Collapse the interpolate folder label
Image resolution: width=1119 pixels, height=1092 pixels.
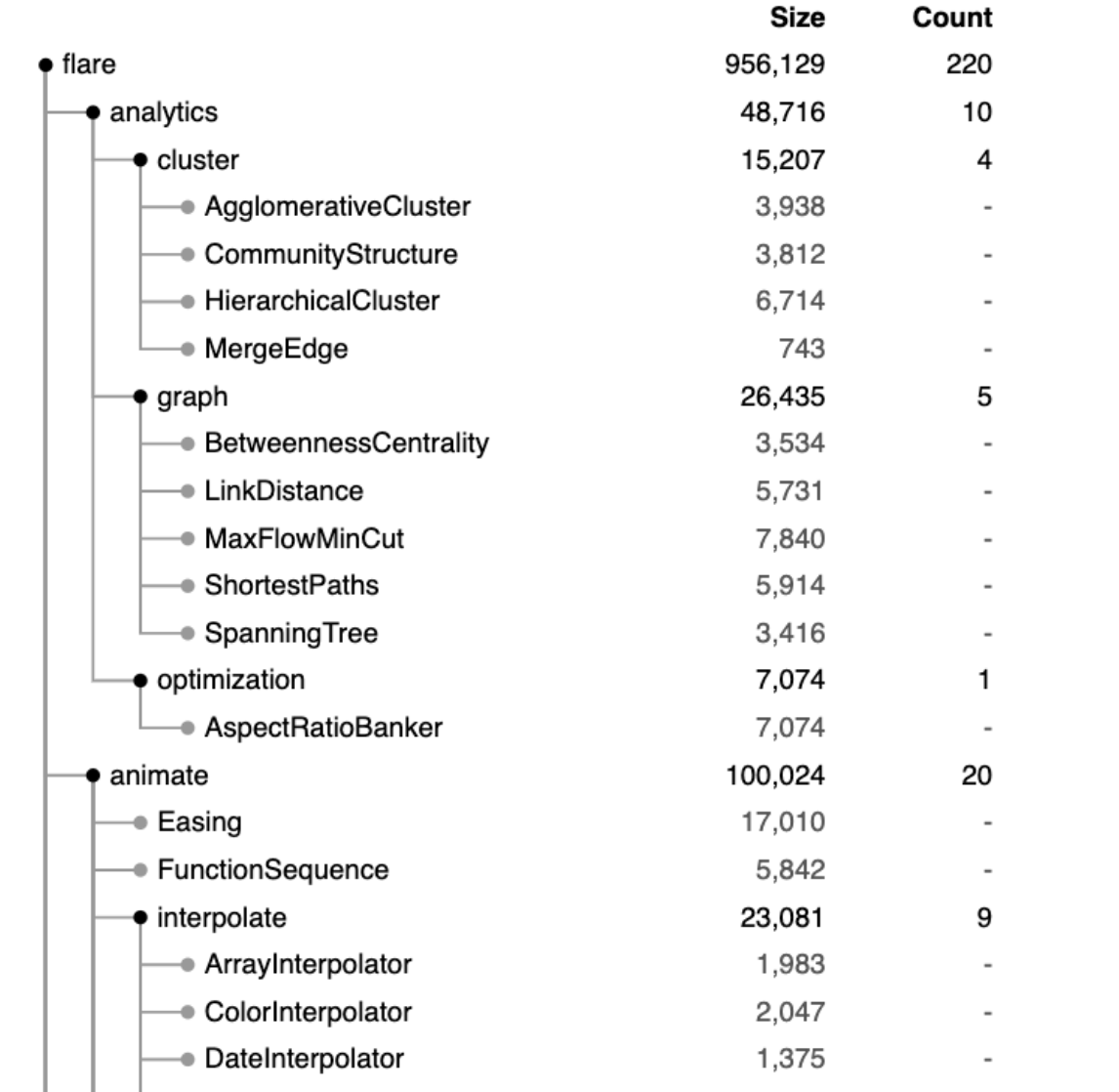(222, 918)
